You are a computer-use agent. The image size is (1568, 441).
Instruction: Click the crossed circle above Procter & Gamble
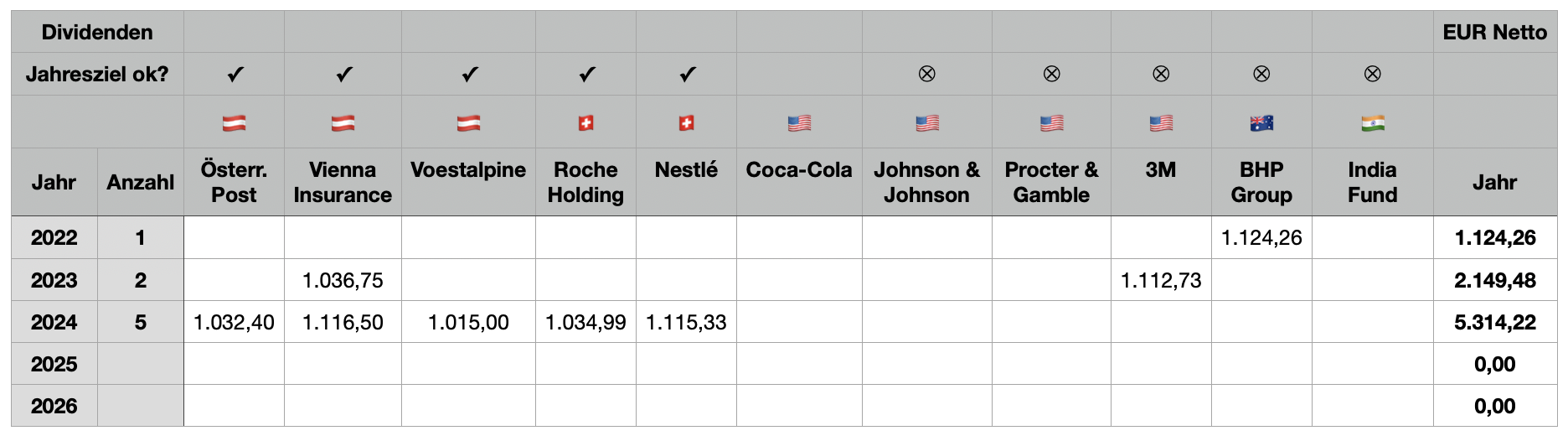click(1051, 75)
